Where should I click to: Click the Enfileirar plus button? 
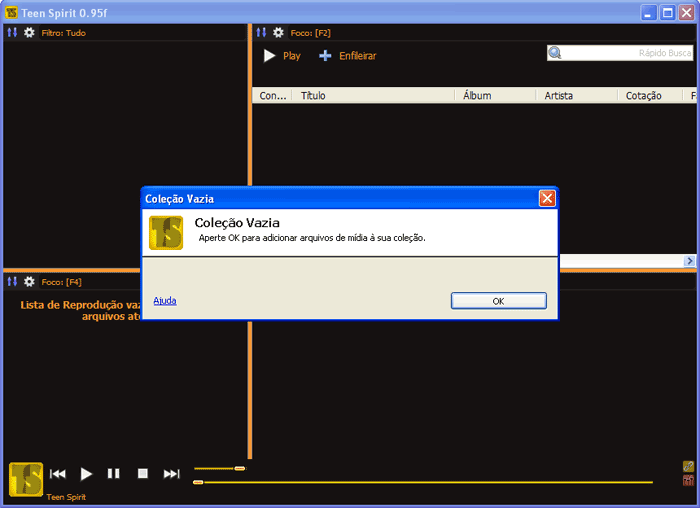click(x=348, y=56)
